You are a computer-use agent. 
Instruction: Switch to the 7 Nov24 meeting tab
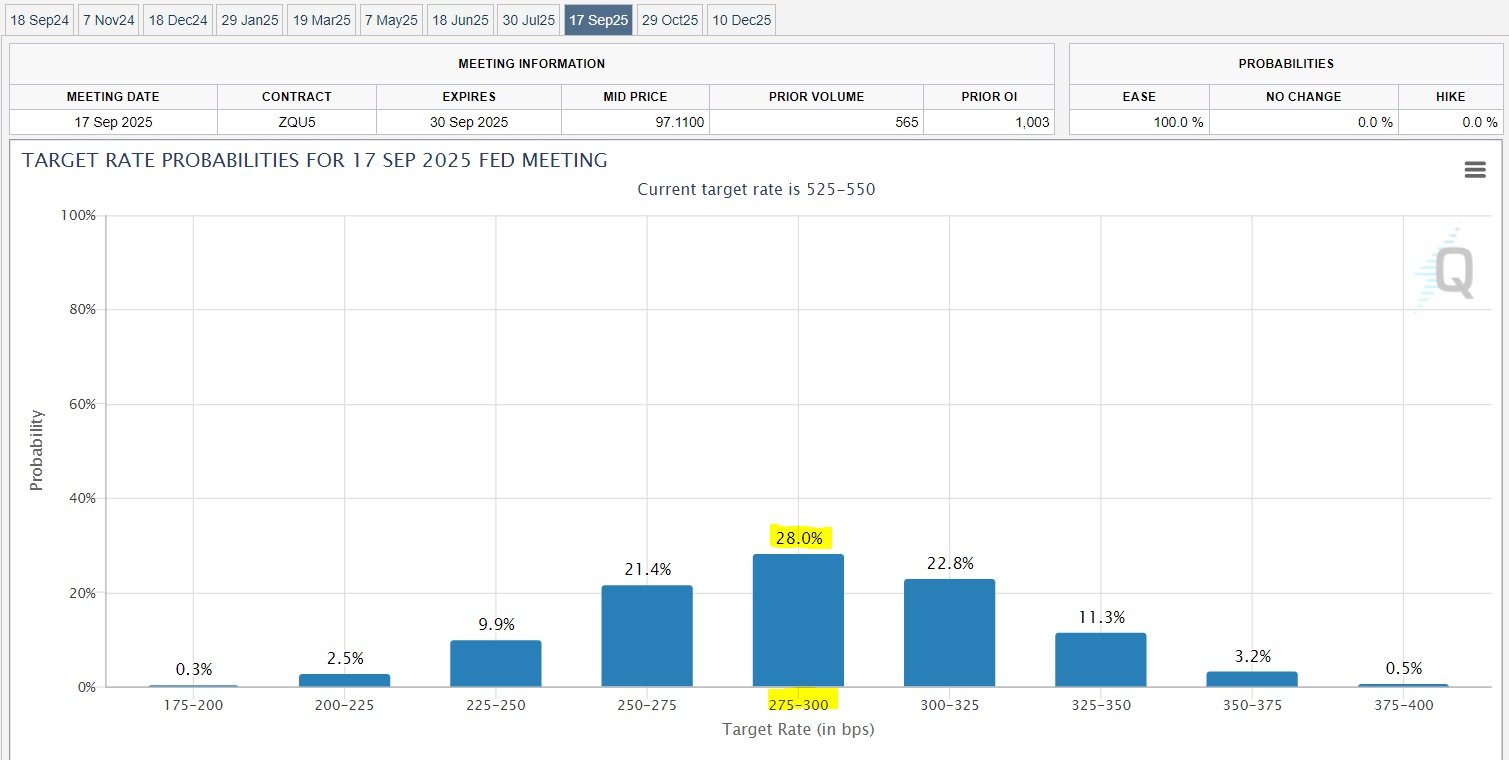tap(108, 20)
